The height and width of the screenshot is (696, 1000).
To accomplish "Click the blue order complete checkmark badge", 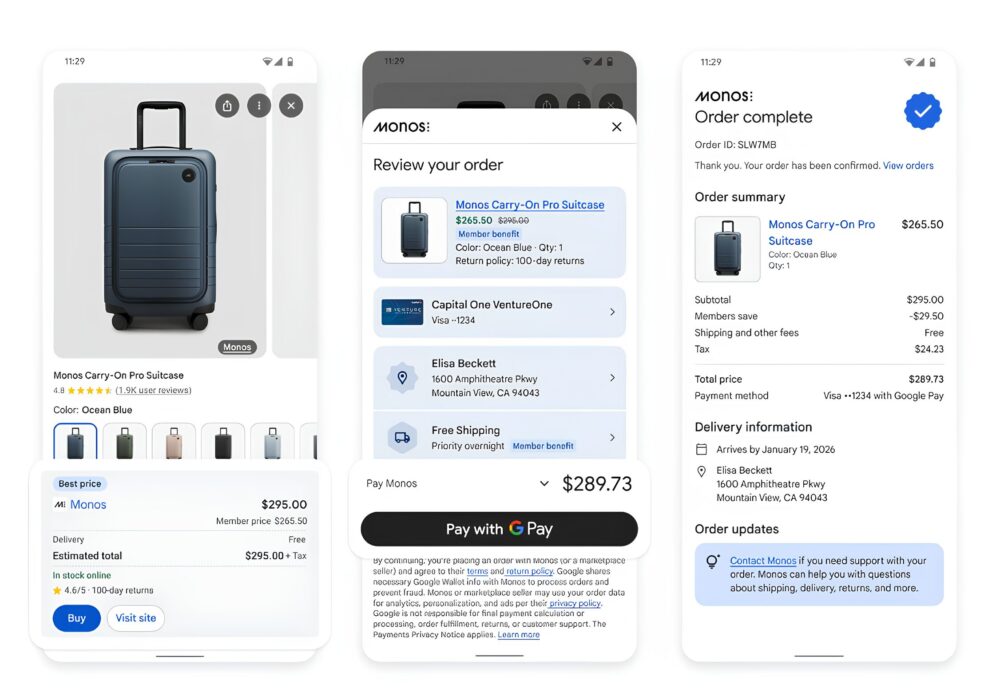I will [x=922, y=111].
